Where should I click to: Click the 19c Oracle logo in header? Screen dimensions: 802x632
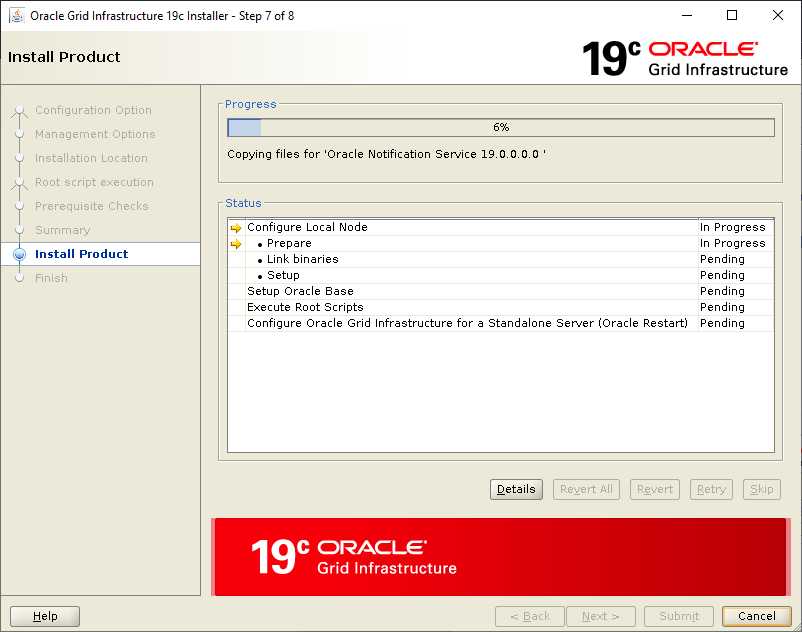[x=685, y=58]
